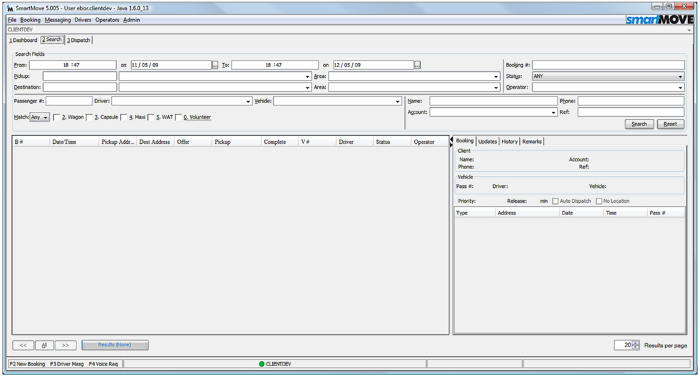This screenshot has width=700, height=377.
Task: Go to next results page with >>
Action: click(x=66, y=345)
